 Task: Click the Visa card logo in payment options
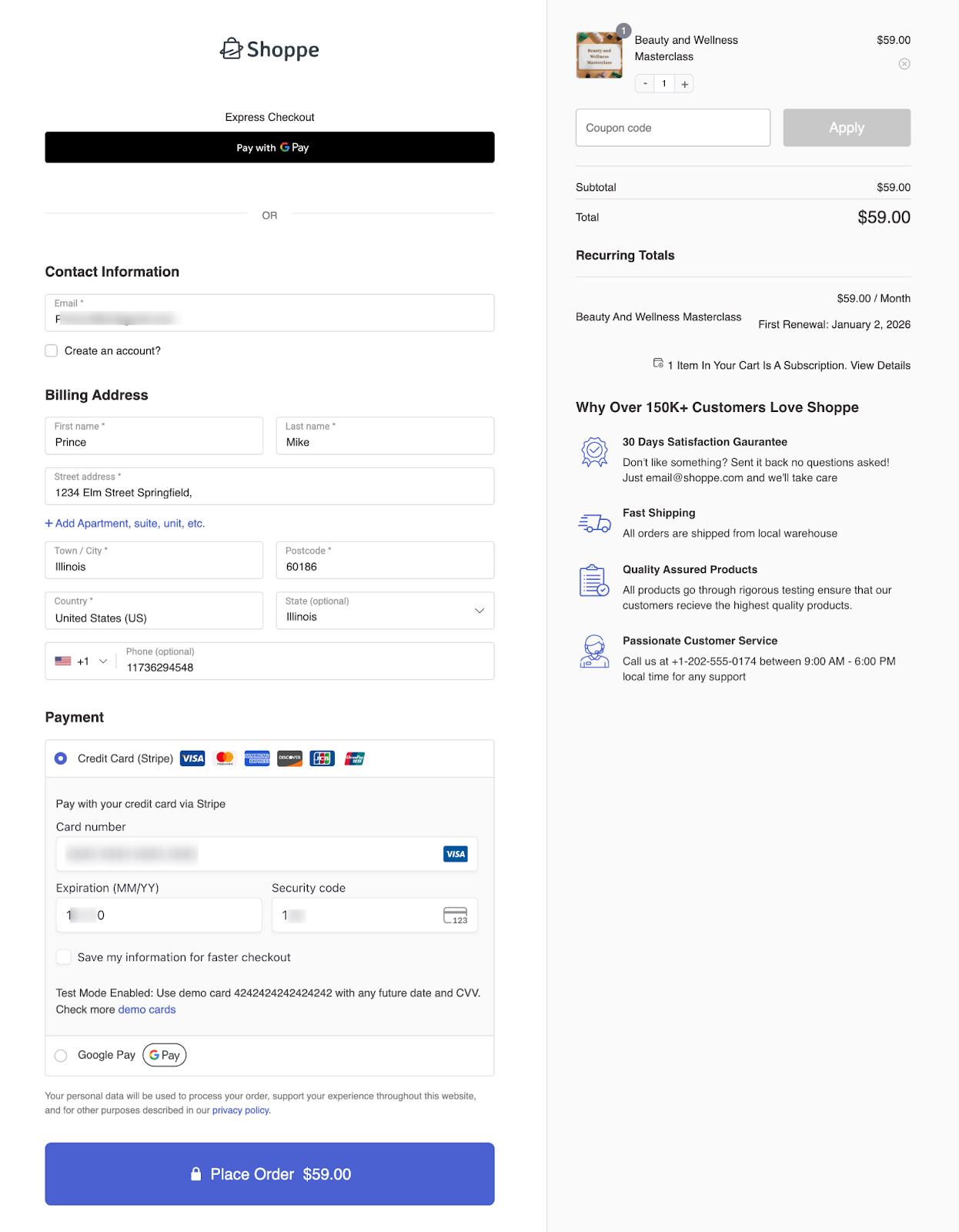tap(192, 758)
